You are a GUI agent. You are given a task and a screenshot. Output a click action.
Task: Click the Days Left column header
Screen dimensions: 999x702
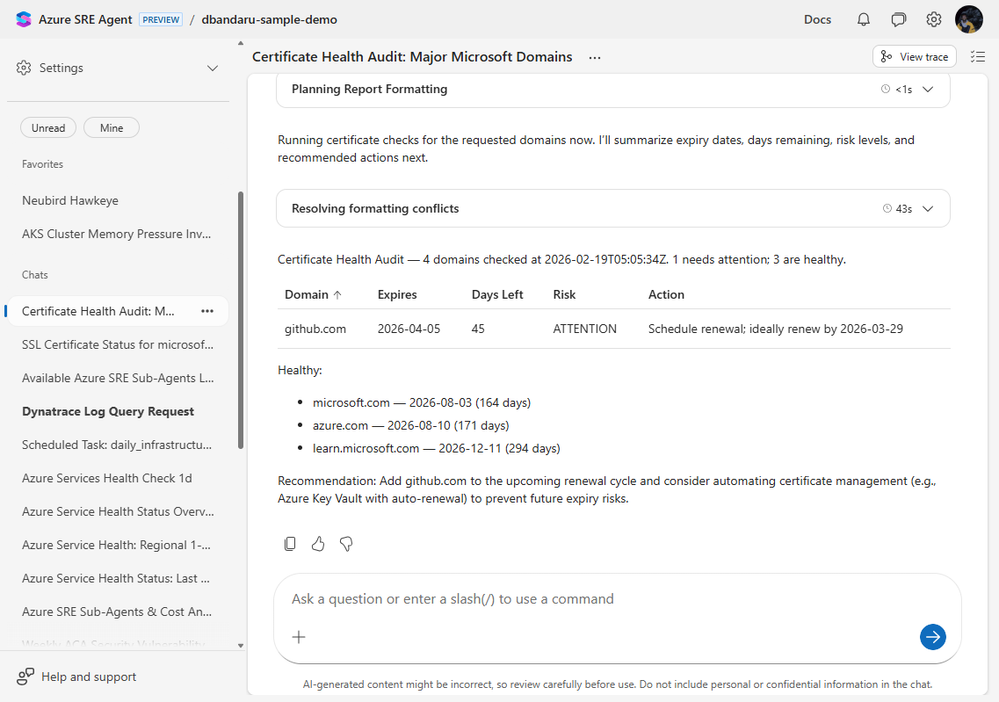(497, 295)
